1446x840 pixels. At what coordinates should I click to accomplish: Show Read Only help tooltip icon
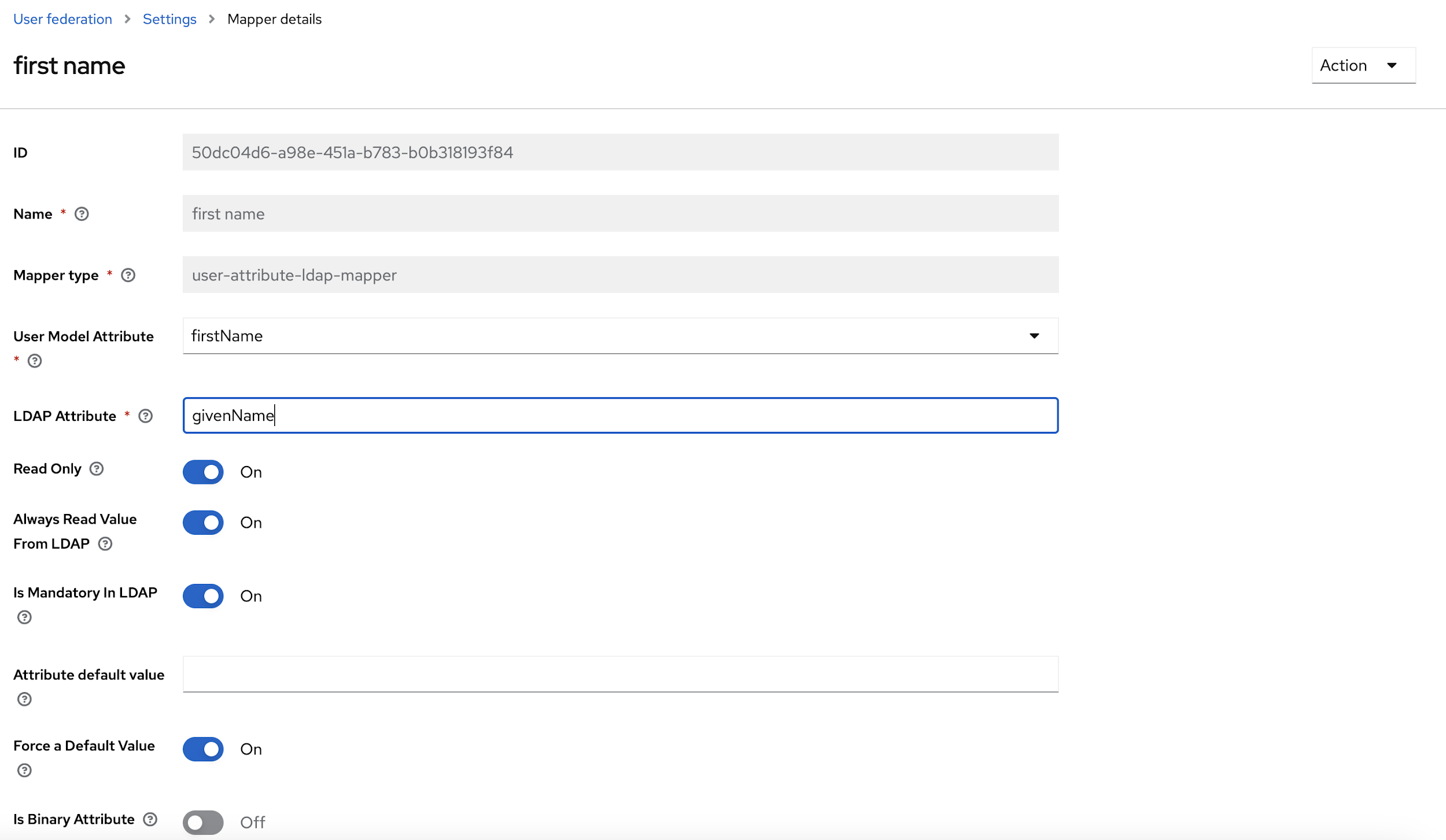click(x=97, y=469)
